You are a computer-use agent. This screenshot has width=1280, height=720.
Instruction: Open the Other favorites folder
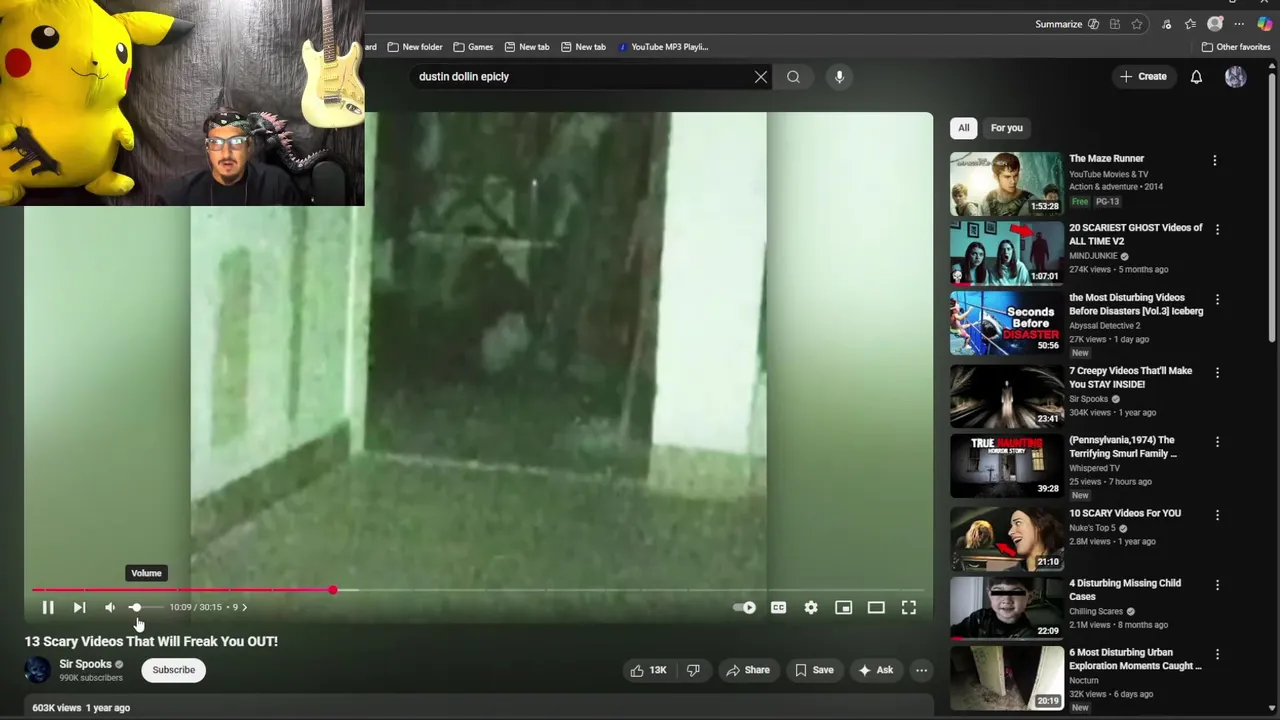pyautogui.click(x=1235, y=47)
